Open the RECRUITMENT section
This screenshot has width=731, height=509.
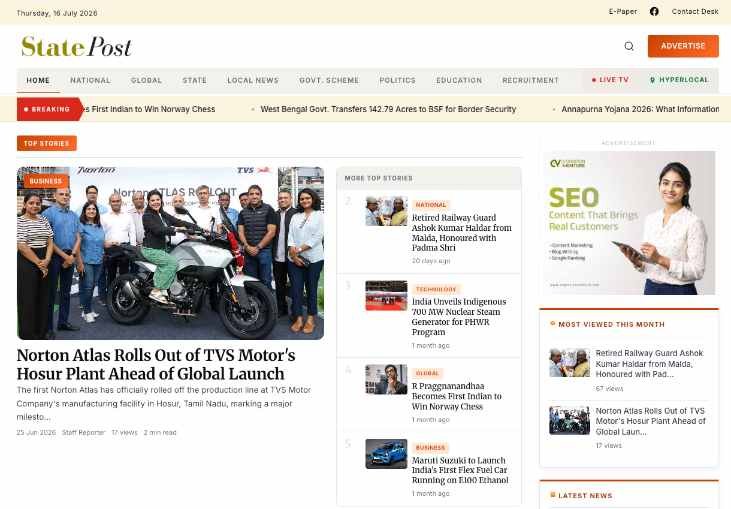(x=530, y=80)
